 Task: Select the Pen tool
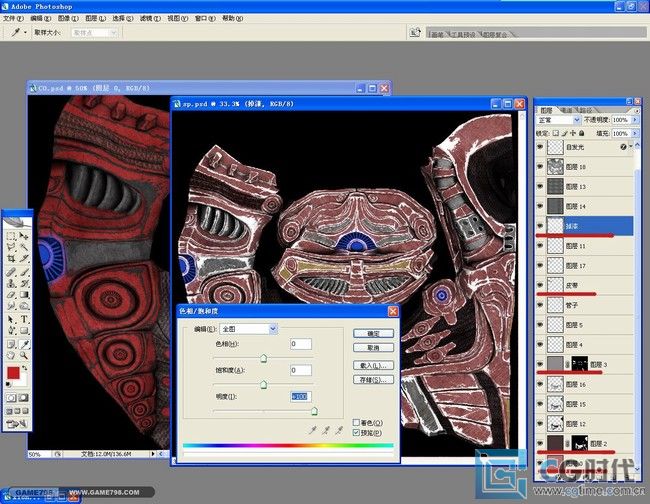[x=11, y=331]
